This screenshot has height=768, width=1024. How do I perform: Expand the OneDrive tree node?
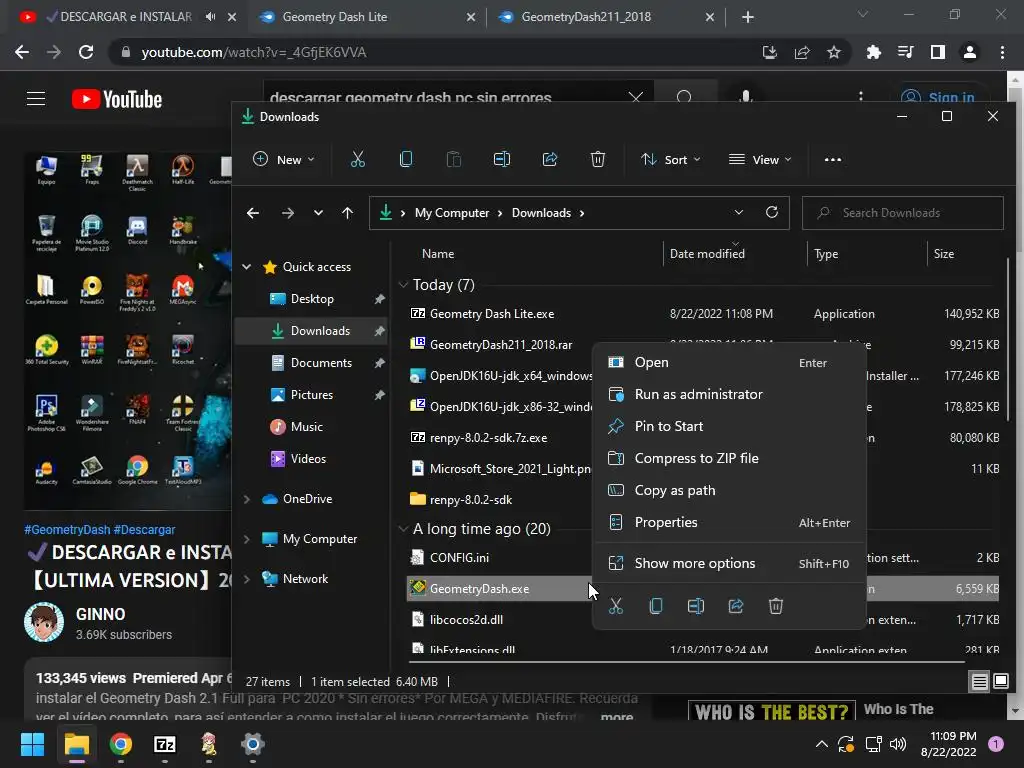click(247, 499)
